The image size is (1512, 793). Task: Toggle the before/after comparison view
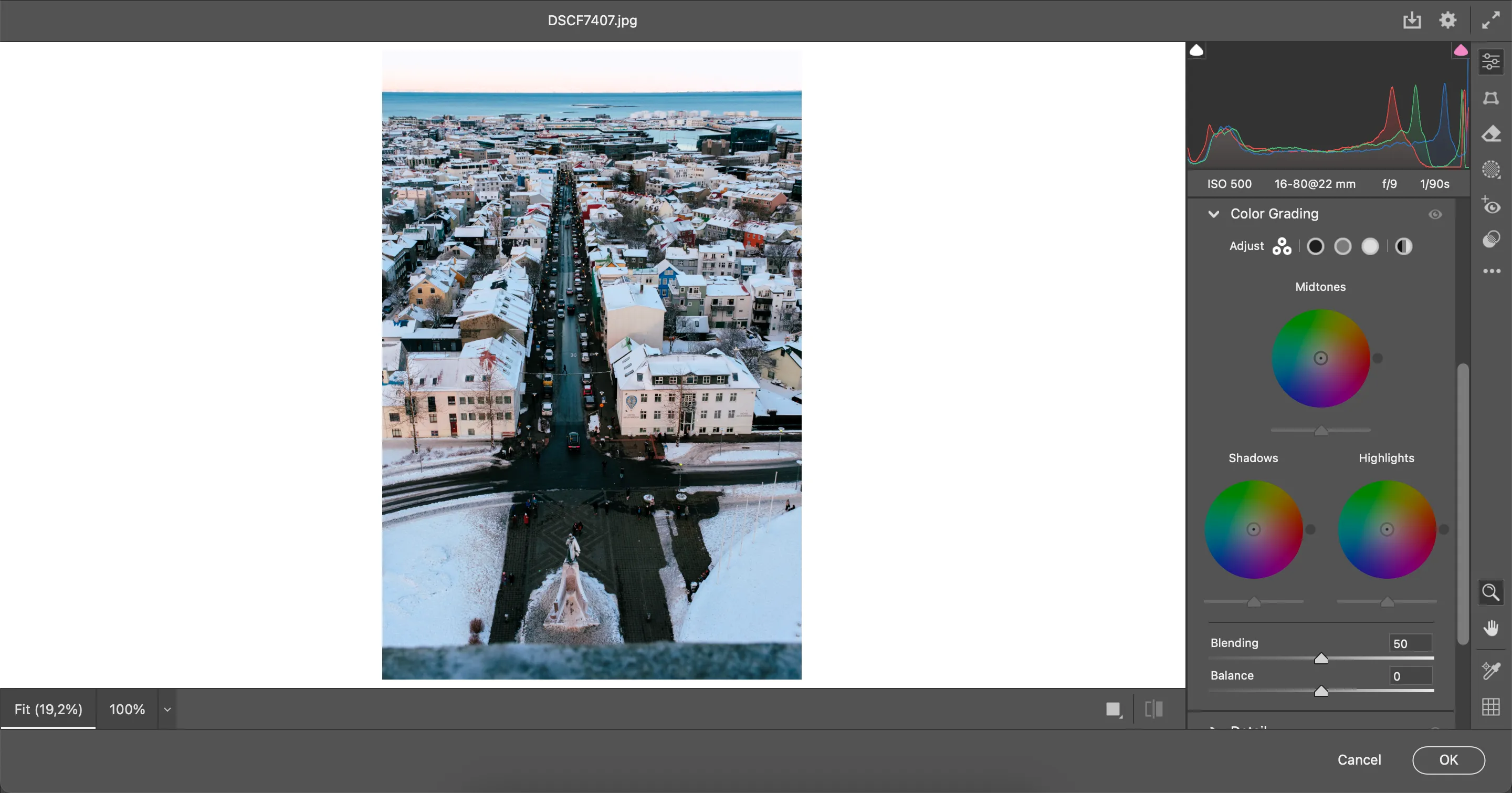pyautogui.click(x=1152, y=709)
